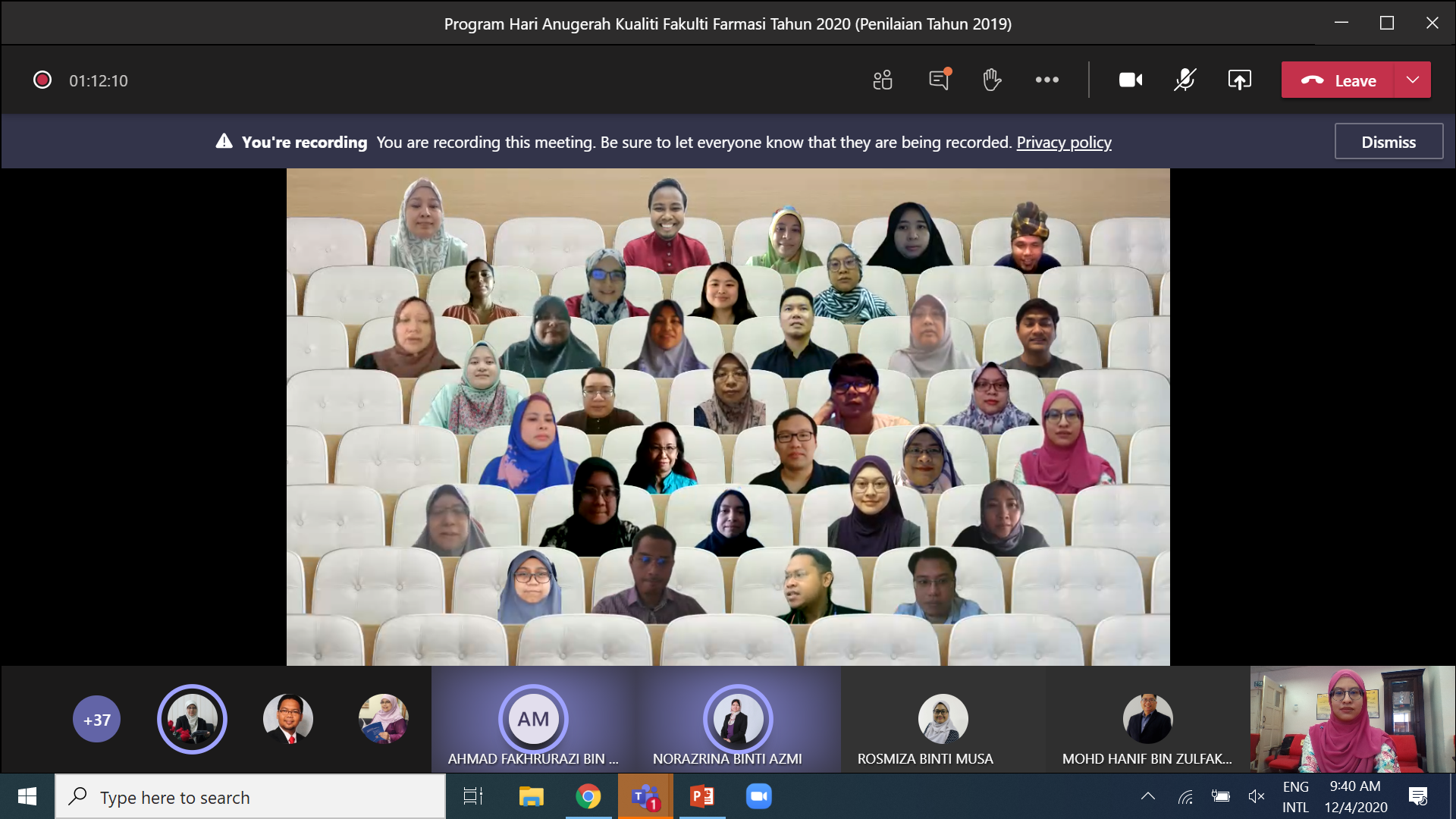Open the meeting chat conversation
The image size is (1456, 819).
(x=940, y=80)
